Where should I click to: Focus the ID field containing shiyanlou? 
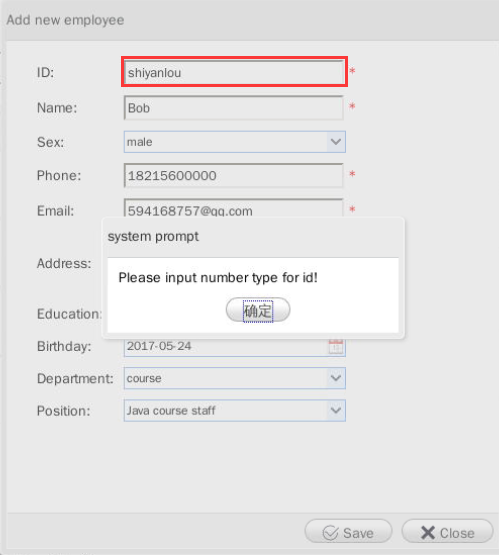234,72
